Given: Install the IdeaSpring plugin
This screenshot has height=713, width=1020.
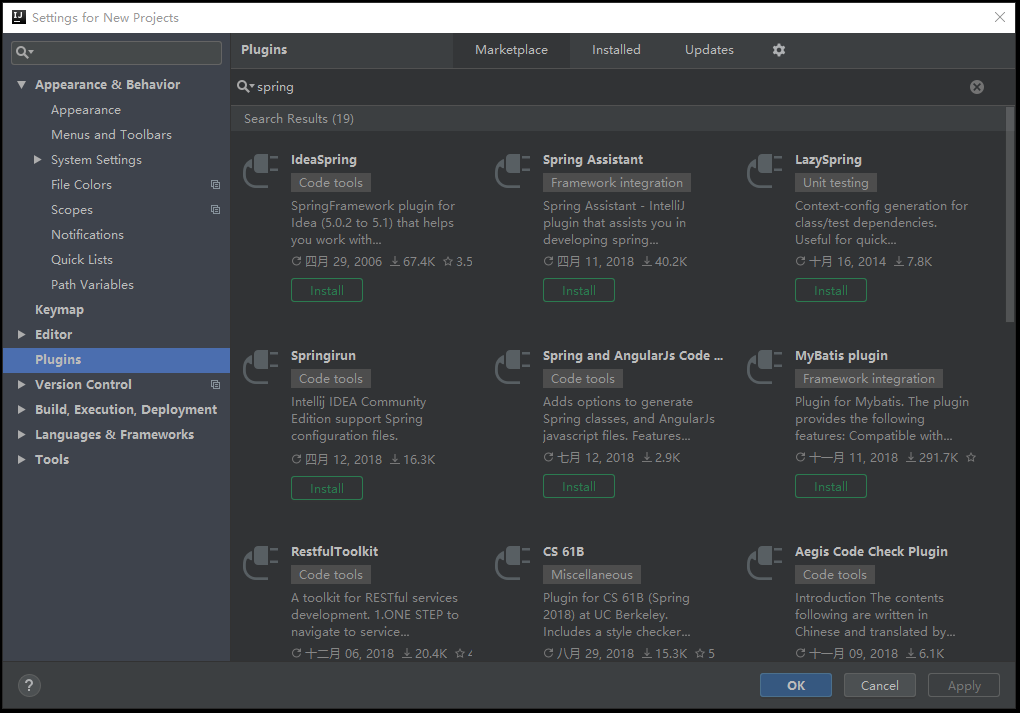Looking at the screenshot, I should 327,290.
